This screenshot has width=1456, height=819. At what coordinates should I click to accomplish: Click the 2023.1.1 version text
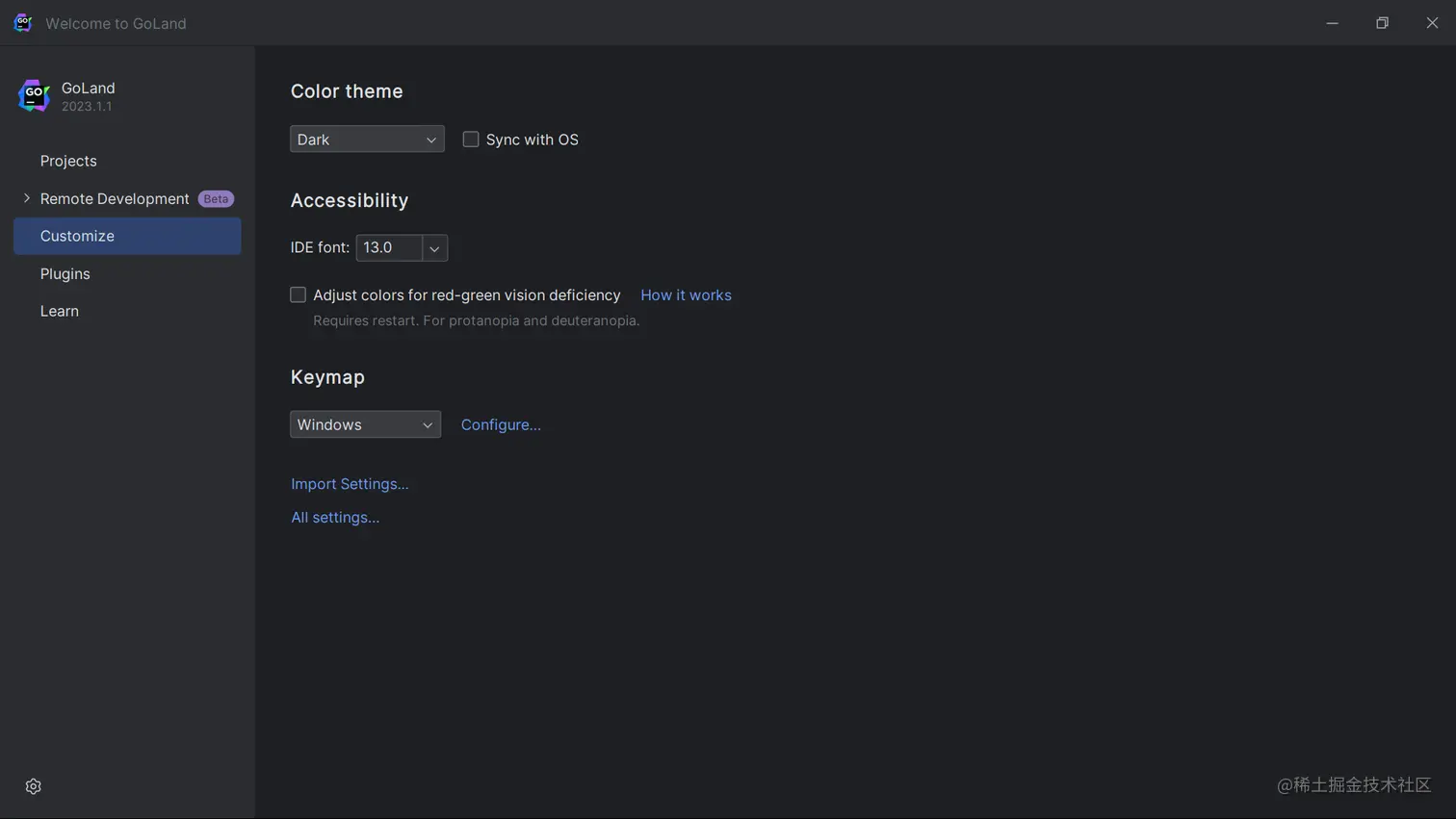(x=87, y=107)
